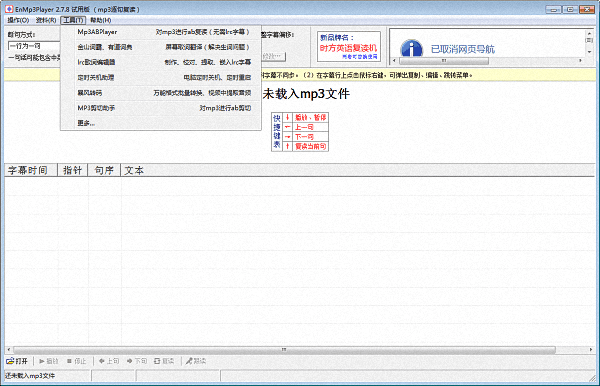Click the play icon on the 播放 button
Viewport: 600px width, 386px height.
tap(42, 361)
